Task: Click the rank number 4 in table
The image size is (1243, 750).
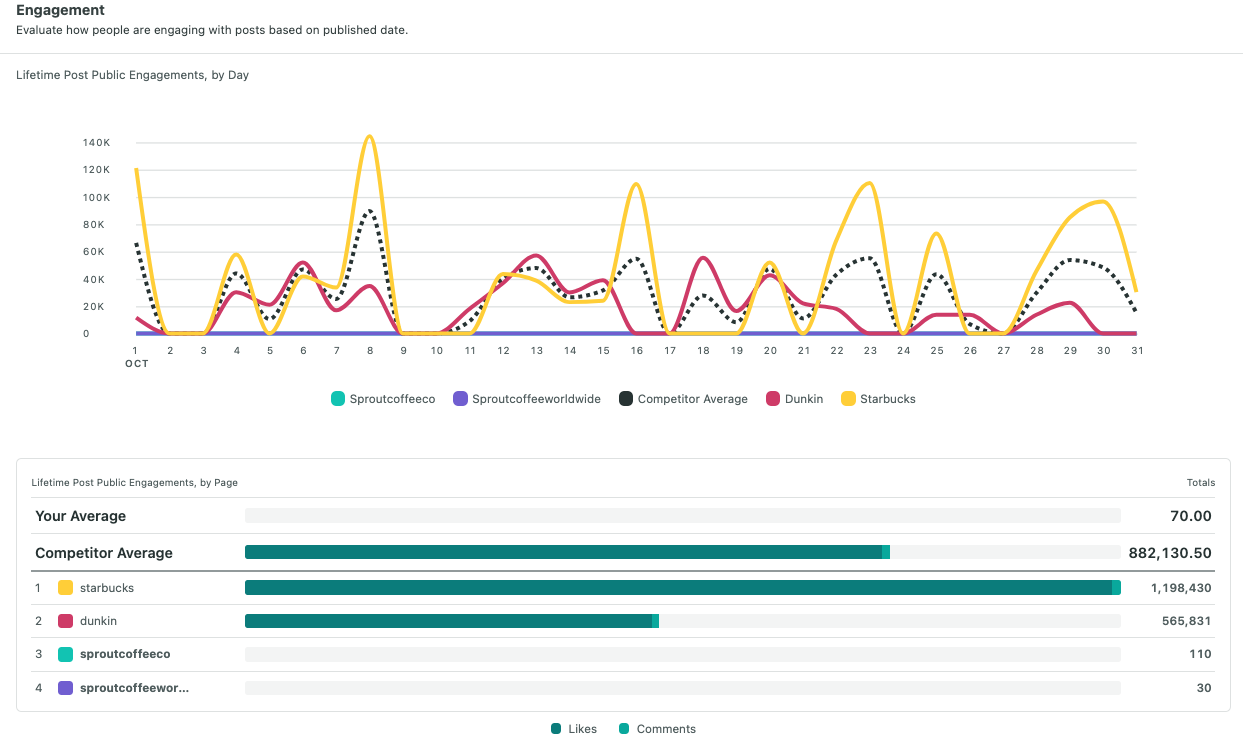Action: click(x=38, y=688)
